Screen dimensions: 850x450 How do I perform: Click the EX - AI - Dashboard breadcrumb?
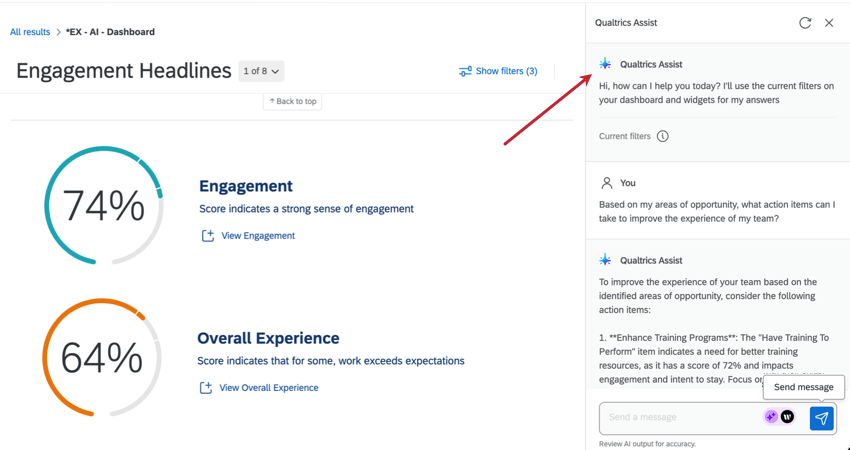point(110,32)
